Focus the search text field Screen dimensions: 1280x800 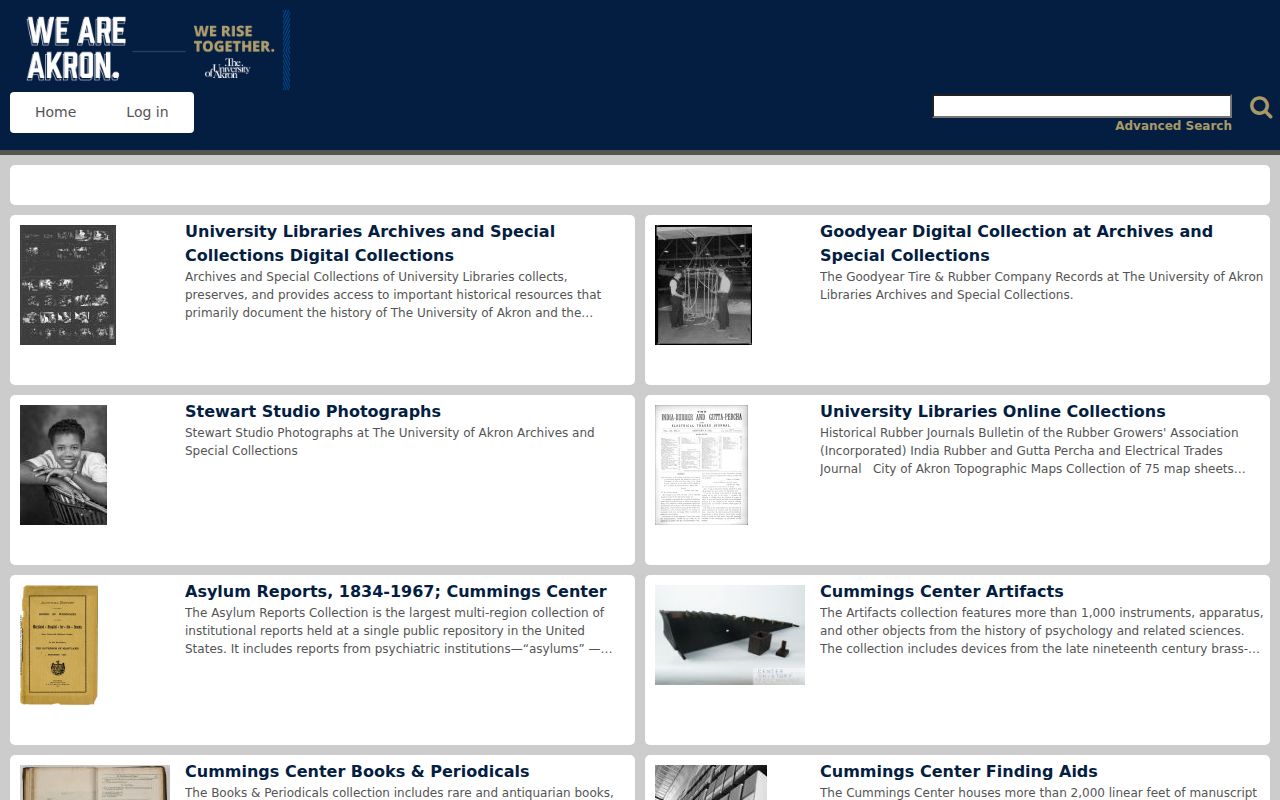click(x=1082, y=106)
